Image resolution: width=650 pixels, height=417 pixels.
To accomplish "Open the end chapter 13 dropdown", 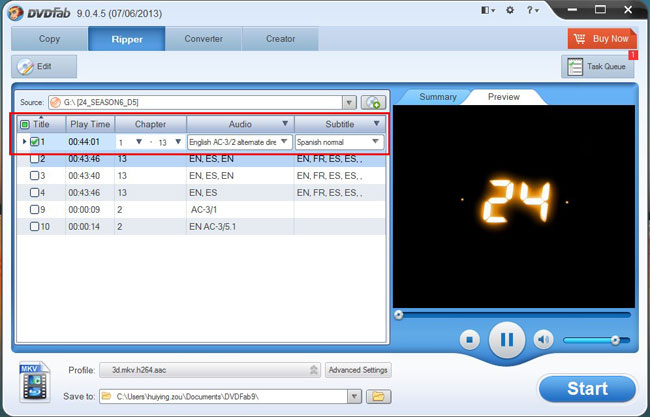I will click(x=178, y=142).
